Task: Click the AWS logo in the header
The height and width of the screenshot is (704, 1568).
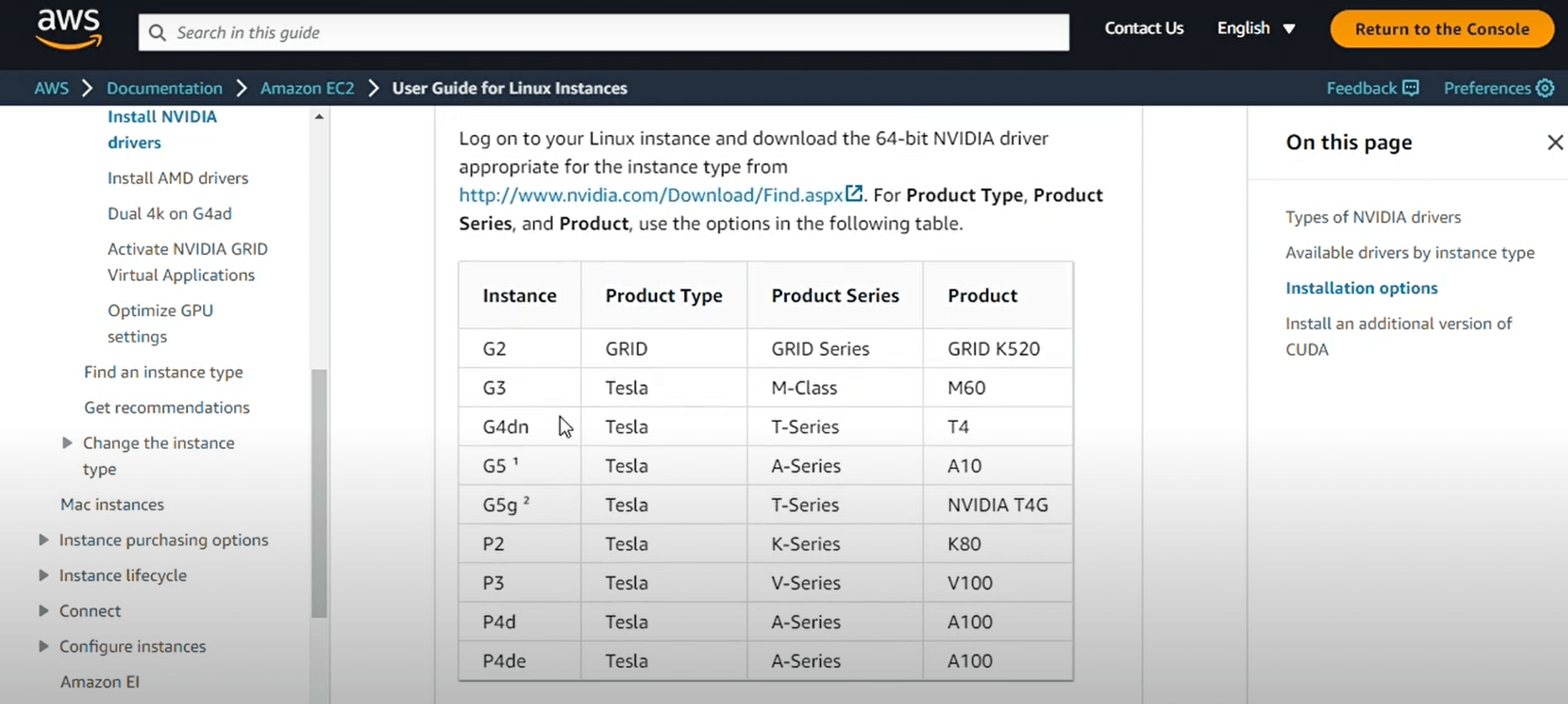Action: (x=69, y=29)
